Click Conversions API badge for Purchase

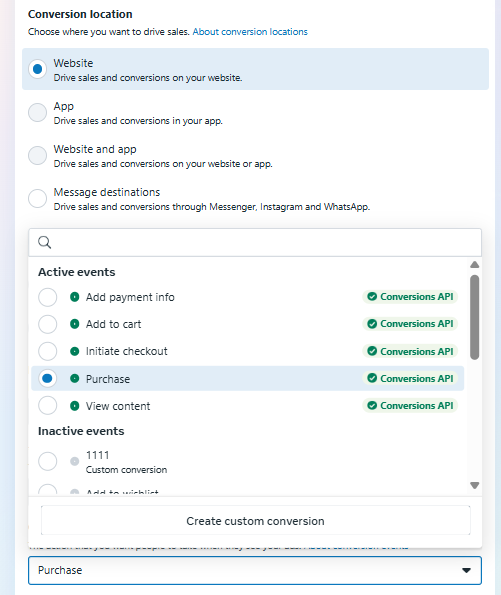(410, 378)
